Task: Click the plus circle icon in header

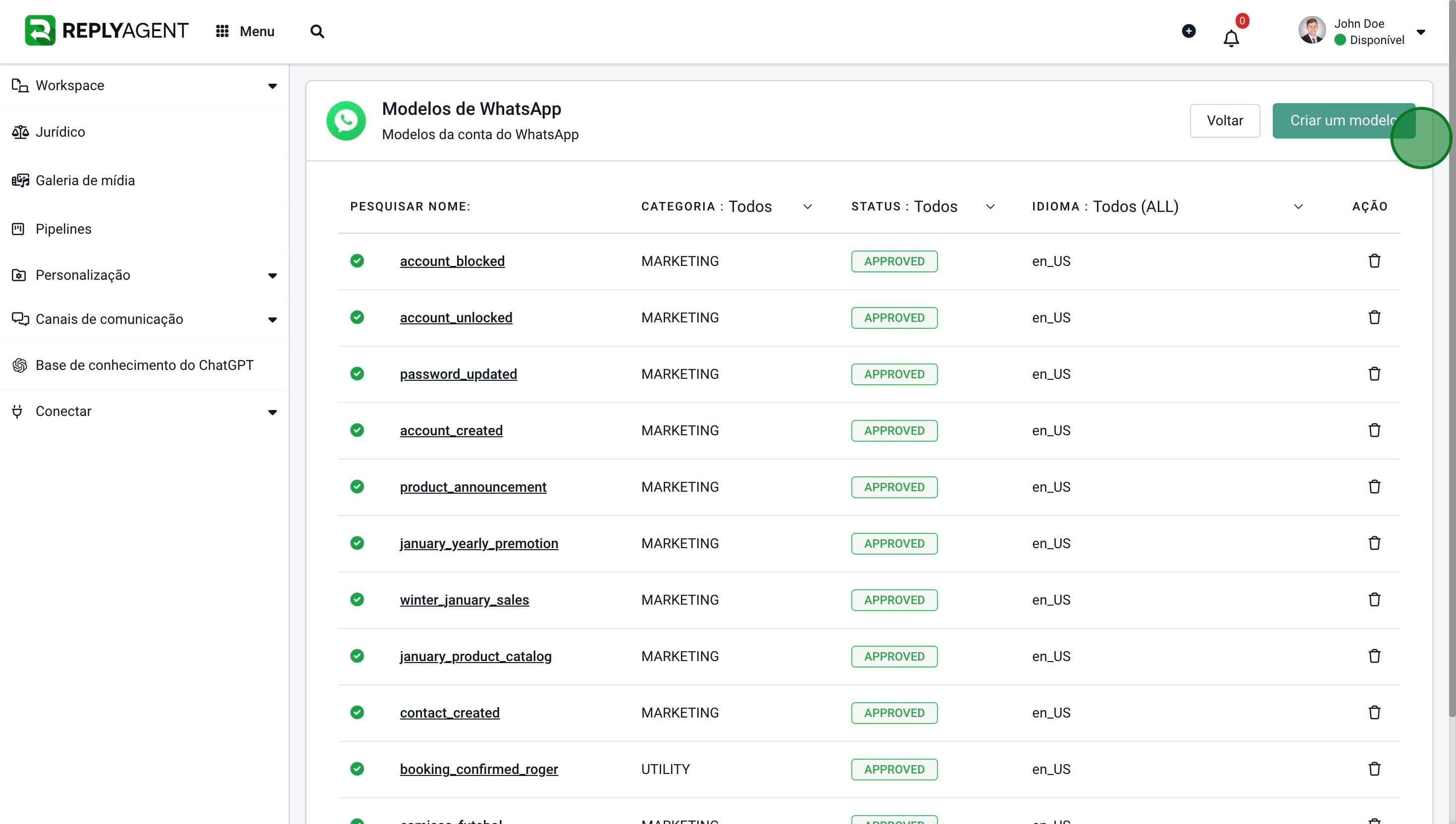Action: (x=1189, y=31)
